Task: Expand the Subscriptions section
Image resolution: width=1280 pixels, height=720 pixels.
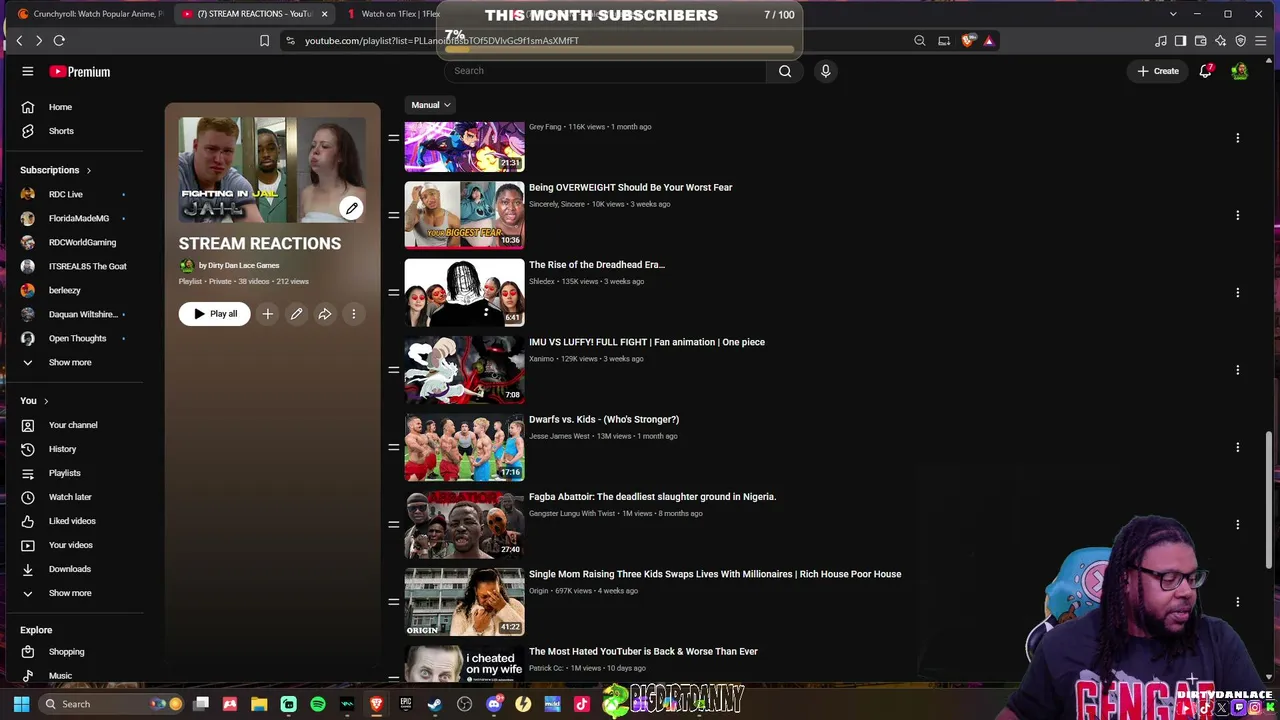Action: point(55,170)
